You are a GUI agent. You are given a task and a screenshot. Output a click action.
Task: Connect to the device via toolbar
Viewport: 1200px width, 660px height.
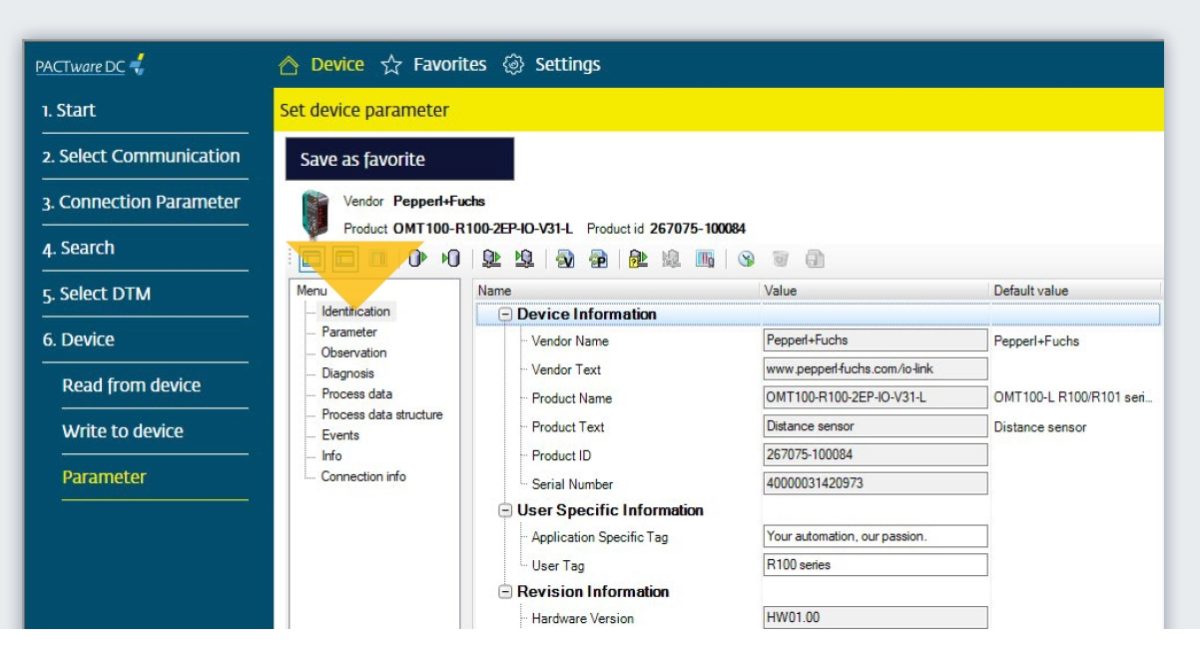pyautogui.click(x=417, y=259)
